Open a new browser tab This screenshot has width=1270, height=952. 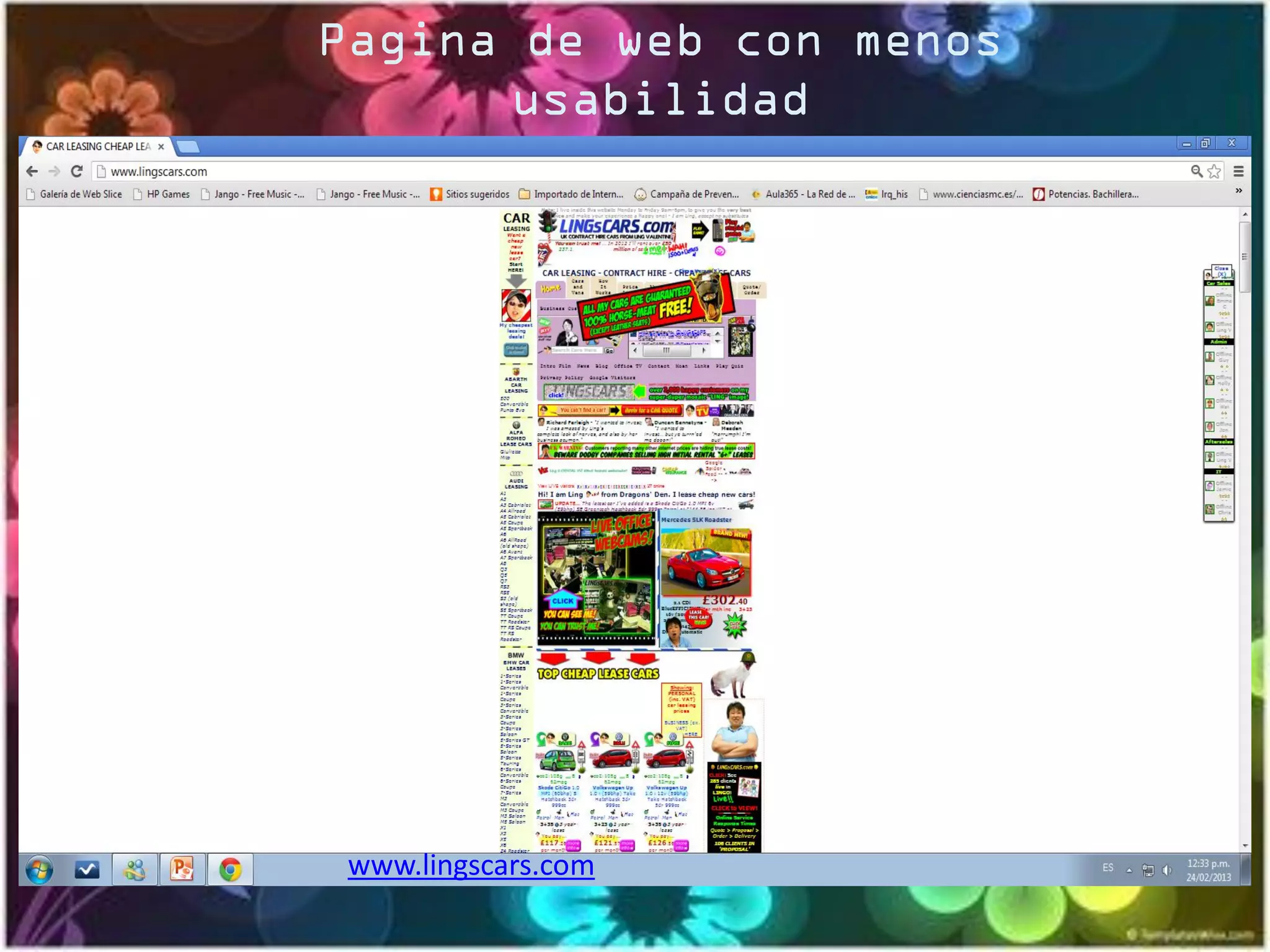(x=188, y=147)
